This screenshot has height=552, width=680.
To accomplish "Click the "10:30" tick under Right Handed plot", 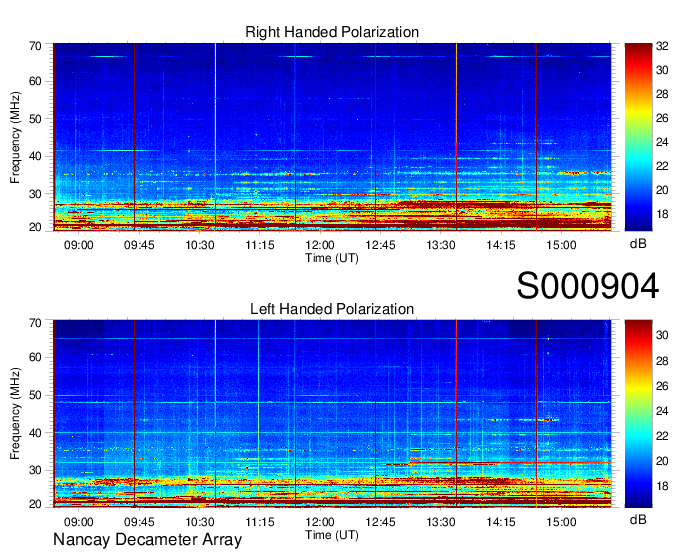I will [x=199, y=245].
